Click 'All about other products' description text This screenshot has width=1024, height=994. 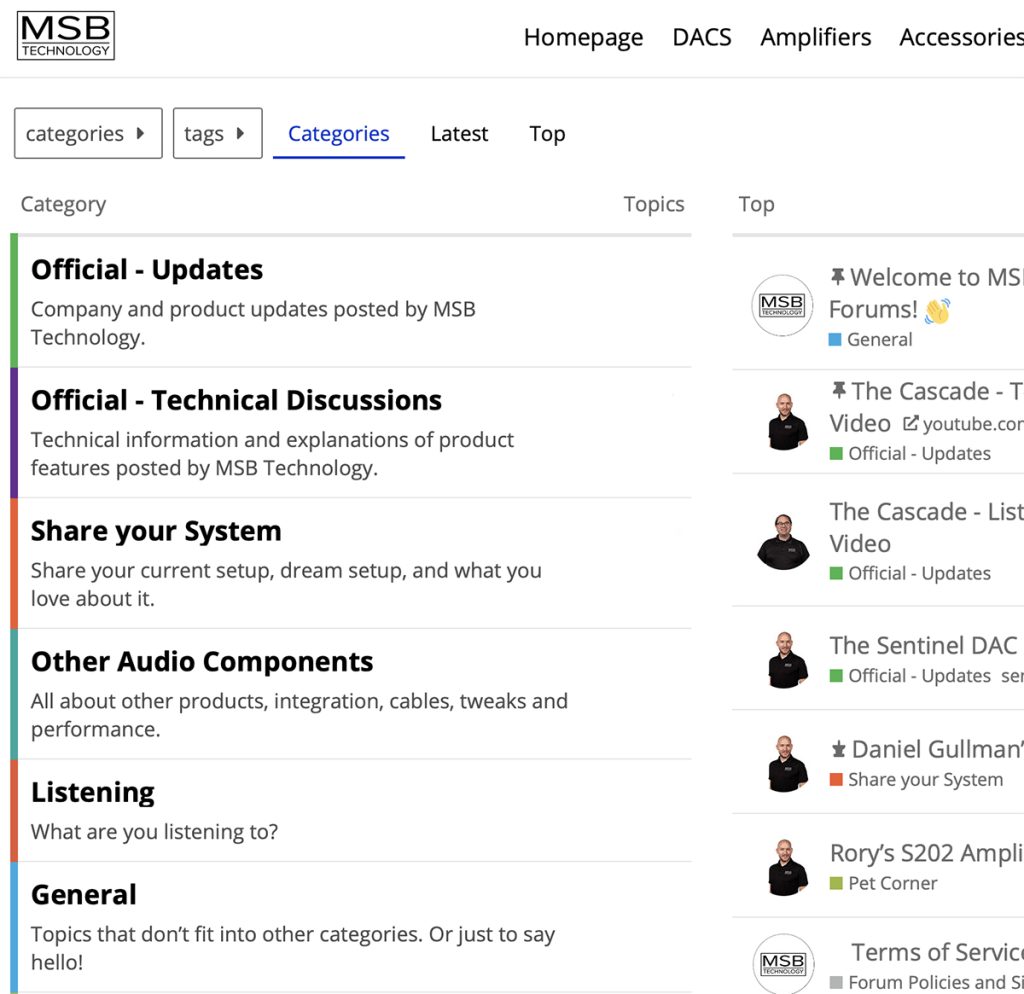[x=299, y=715]
